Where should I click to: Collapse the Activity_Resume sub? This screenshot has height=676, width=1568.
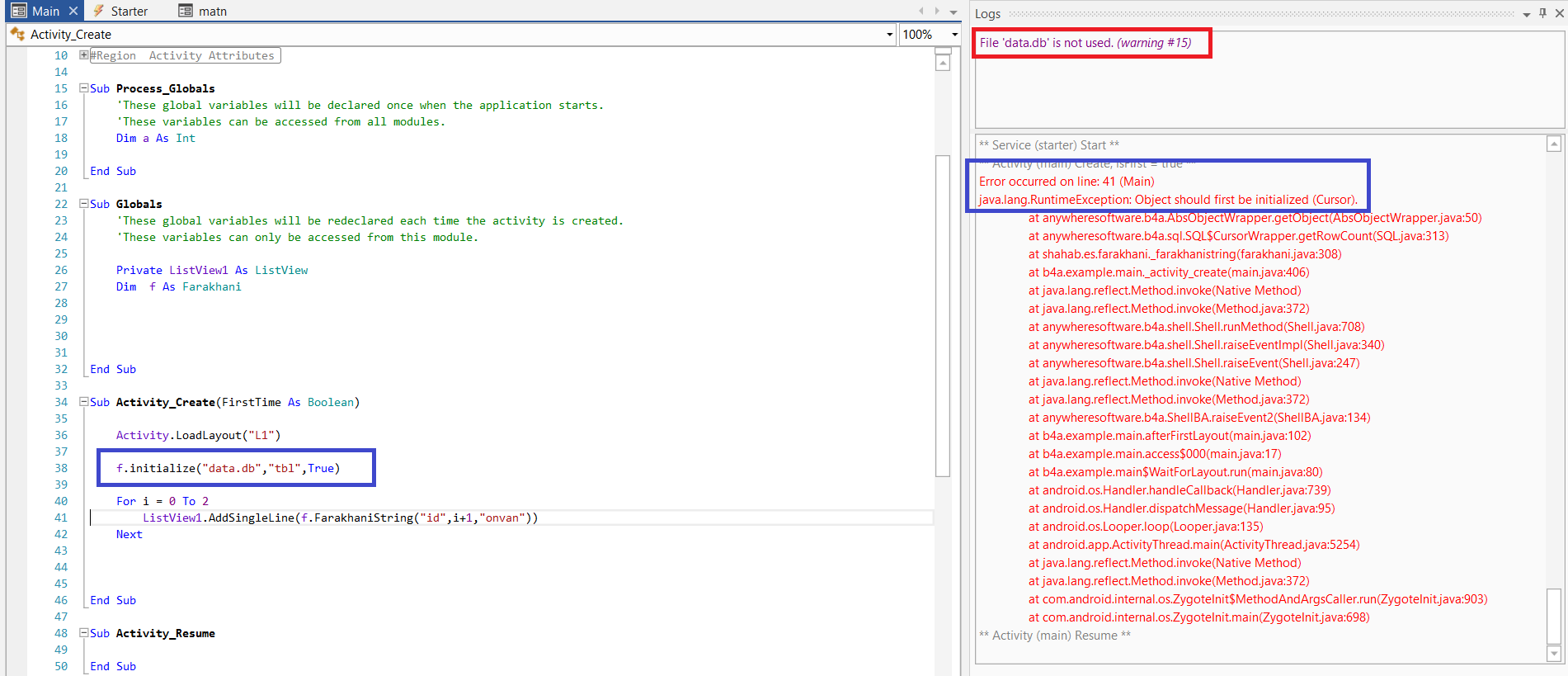pyautogui.click(x=83, y=633)
